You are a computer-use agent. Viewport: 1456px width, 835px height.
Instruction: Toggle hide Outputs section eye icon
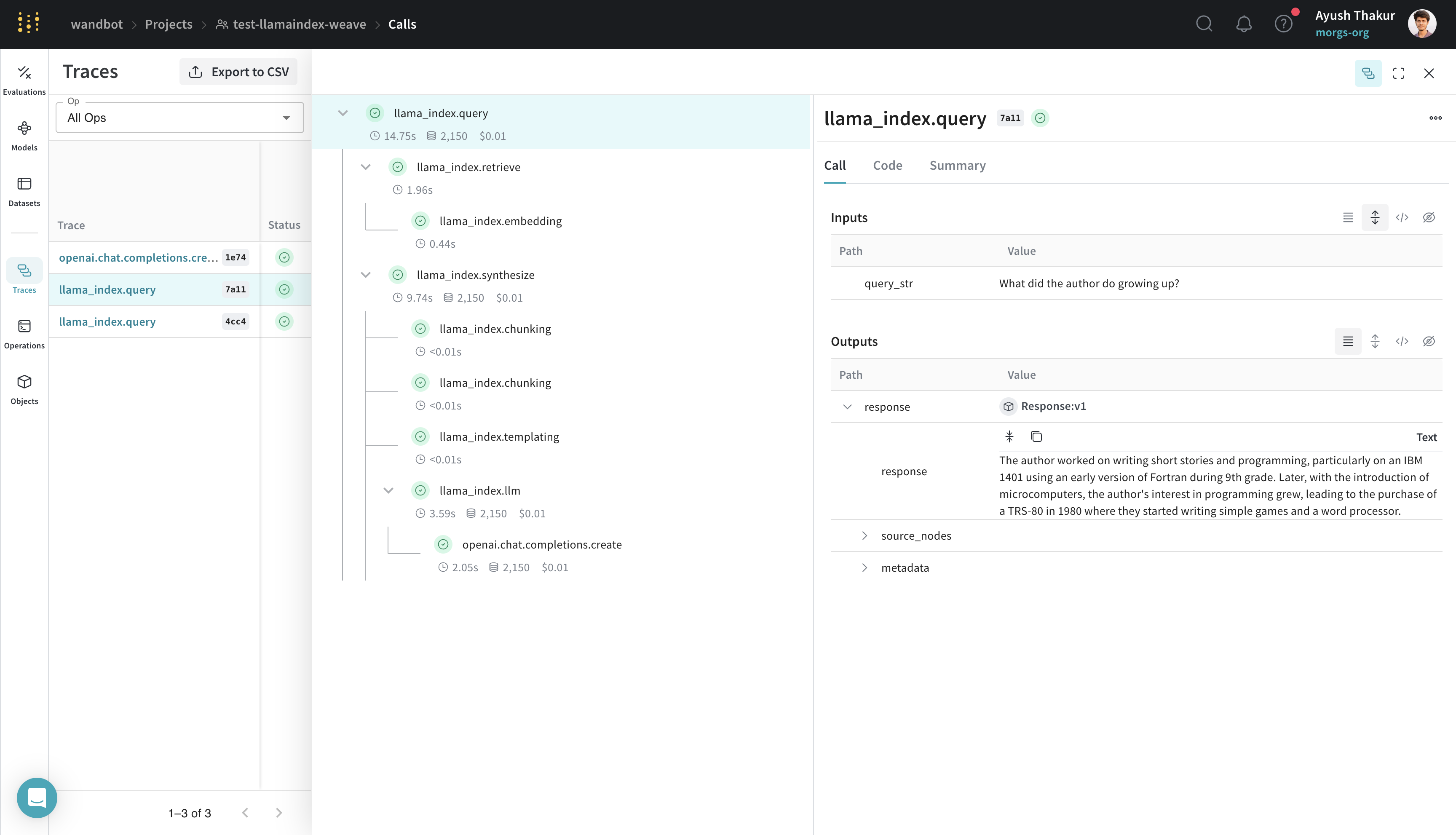(1429, 341)
